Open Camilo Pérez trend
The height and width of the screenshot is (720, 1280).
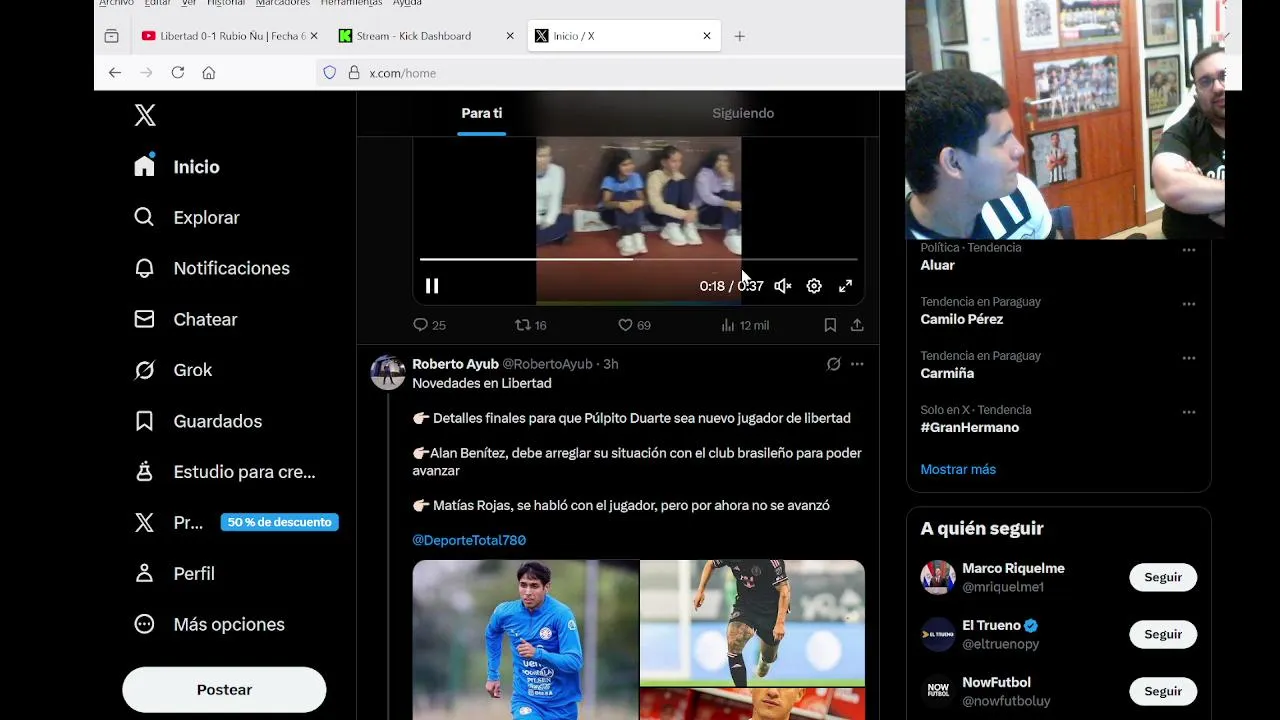(x=962, y=319)
